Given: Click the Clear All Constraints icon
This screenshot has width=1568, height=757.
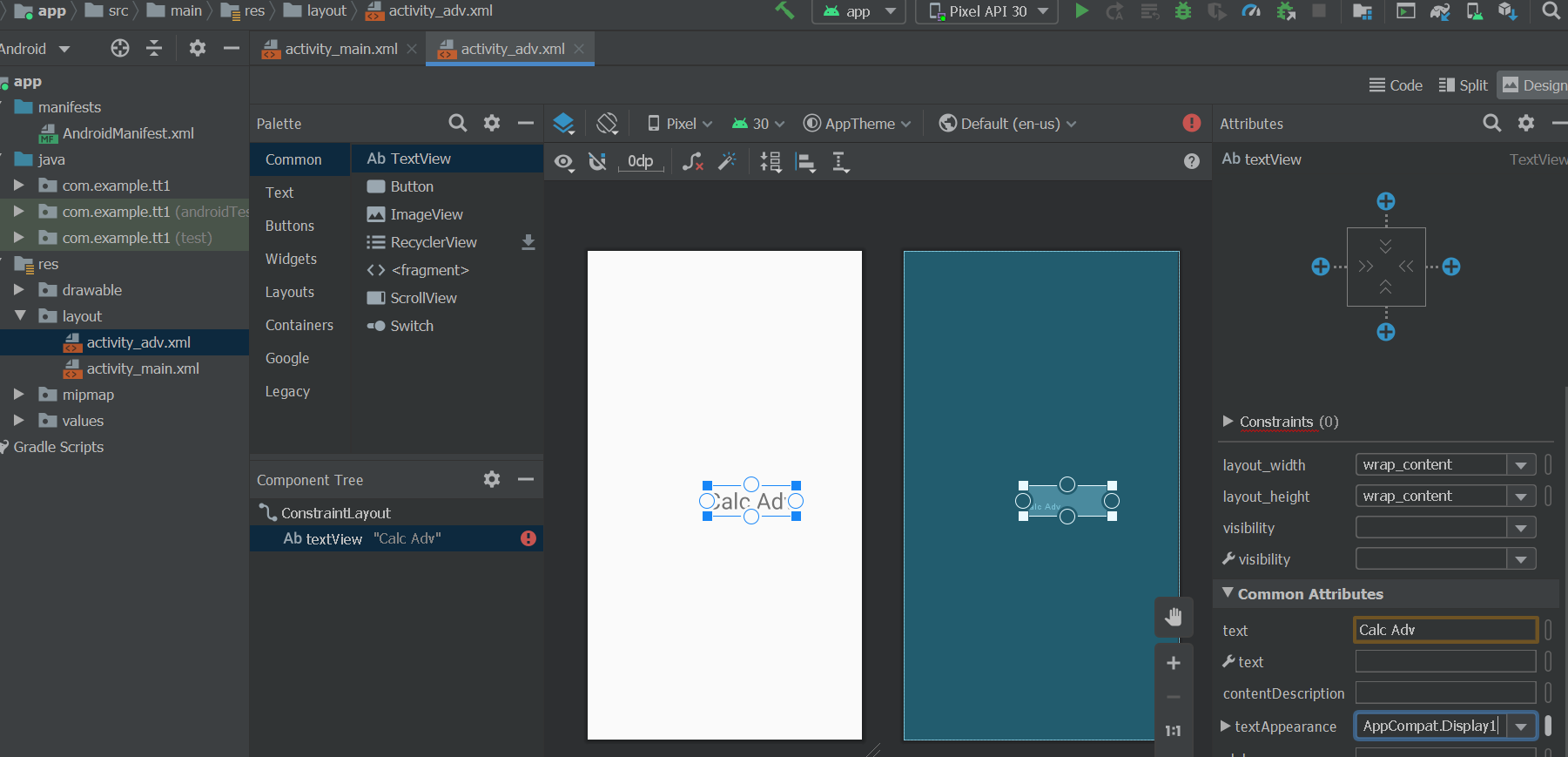Looking at the screenshot, I should [x=693, y=161].
